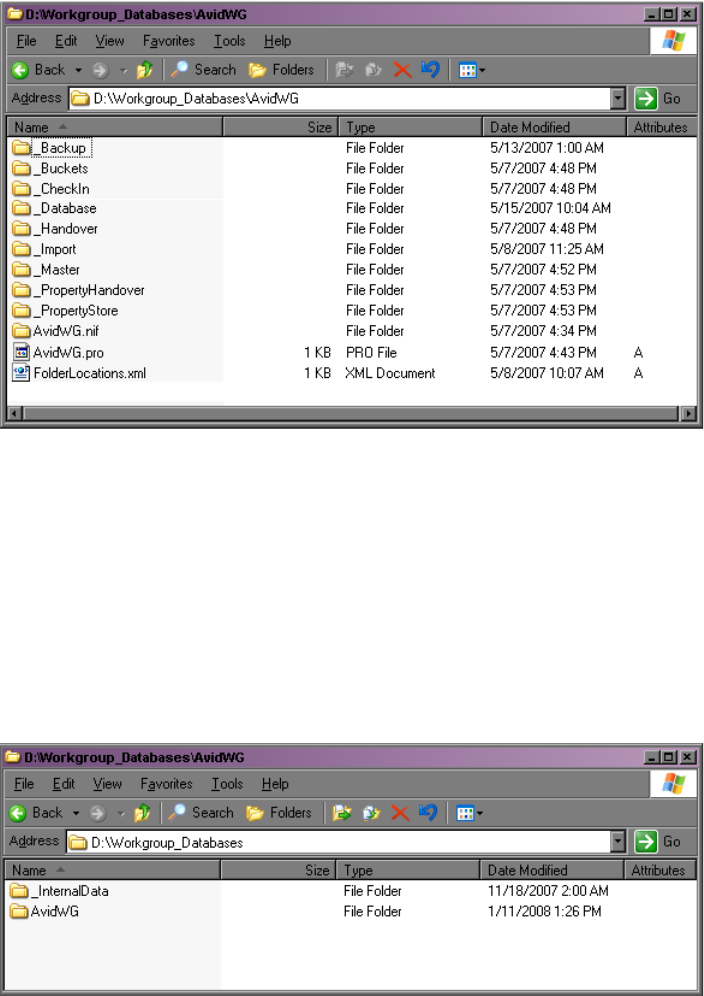The width and height of the screenshot is (704, 996).
Task: Open Favorites menu in upper window
Action: (x=168, y=41)
